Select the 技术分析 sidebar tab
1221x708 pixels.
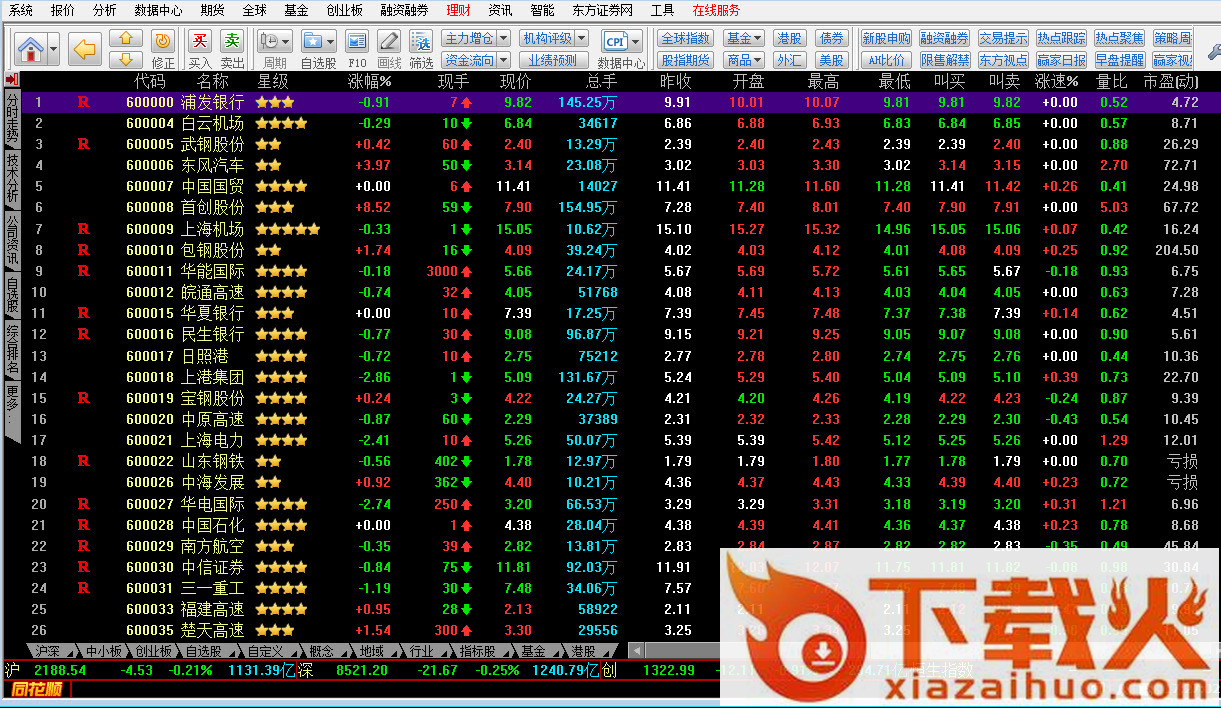(x=12, y=178)
